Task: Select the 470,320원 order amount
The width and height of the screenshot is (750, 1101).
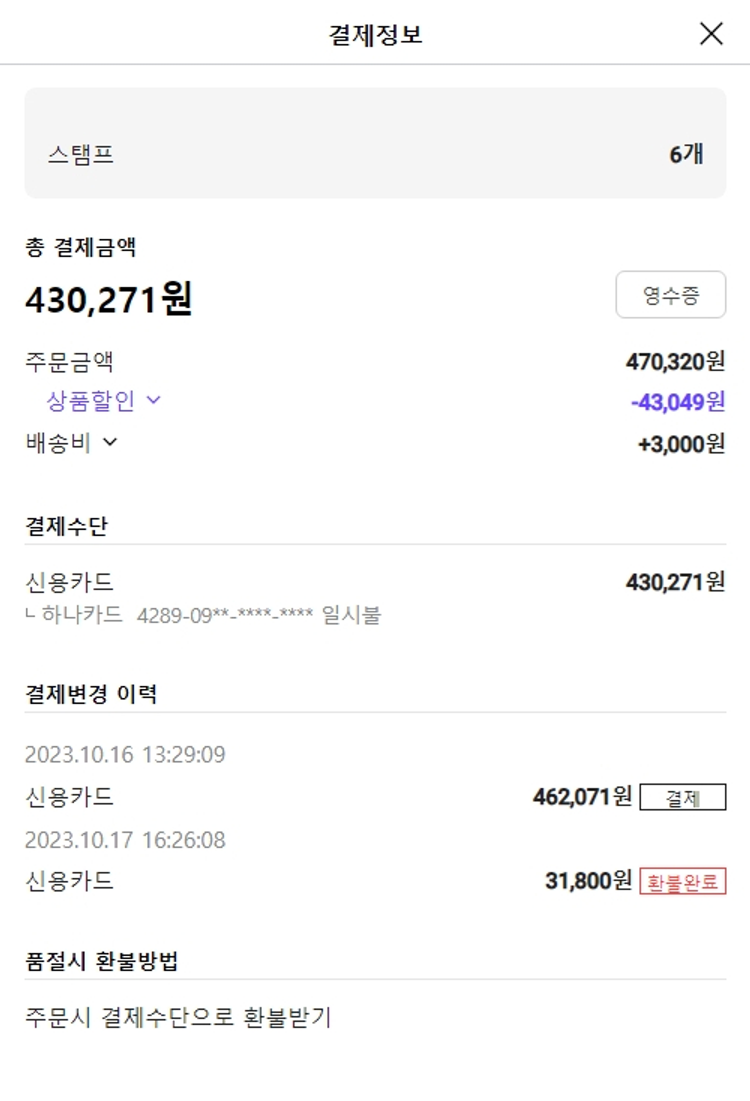Action: (675, 362)
